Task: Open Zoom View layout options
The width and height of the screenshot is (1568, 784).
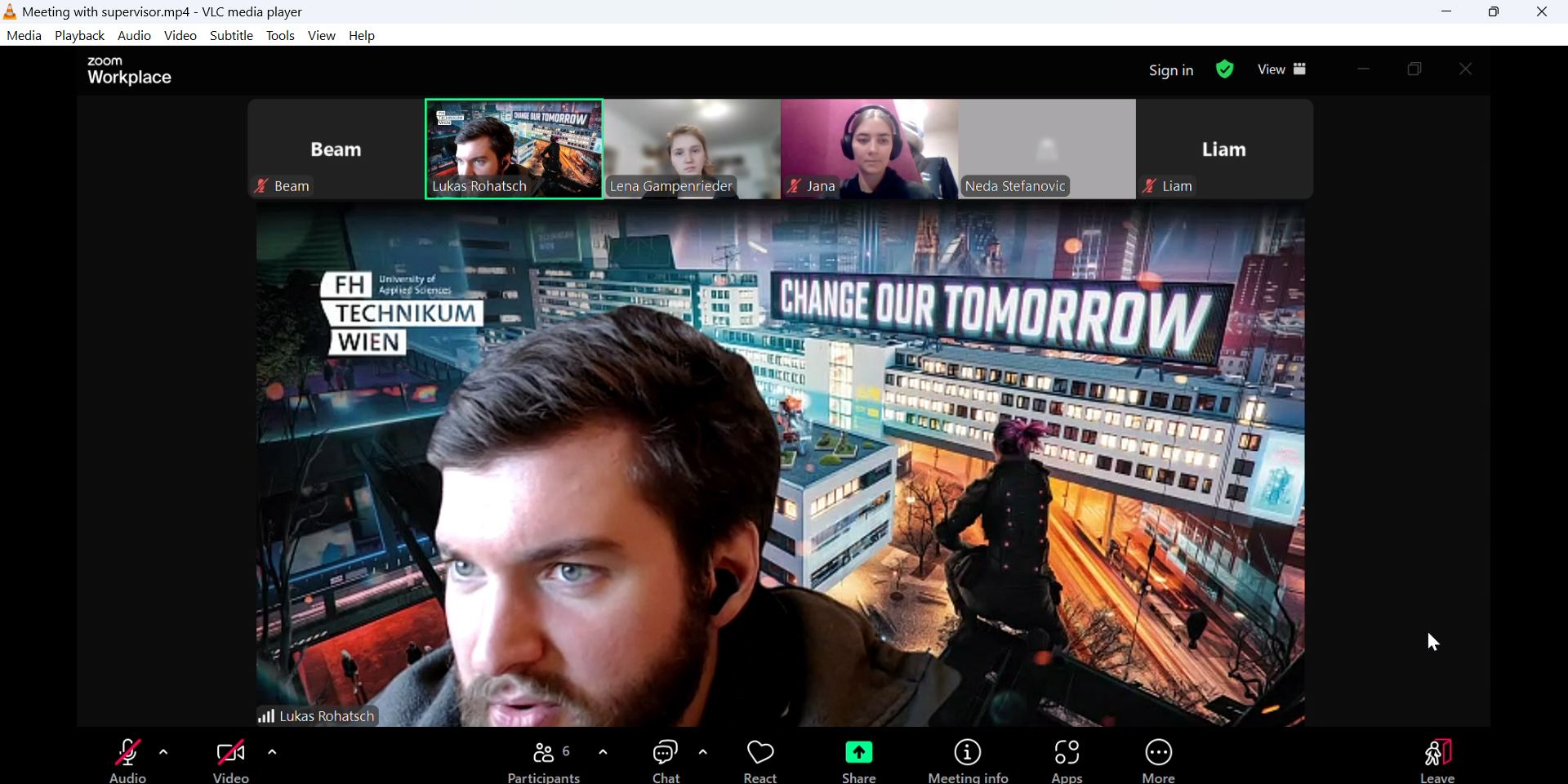Action: (x=1282, y=69)
